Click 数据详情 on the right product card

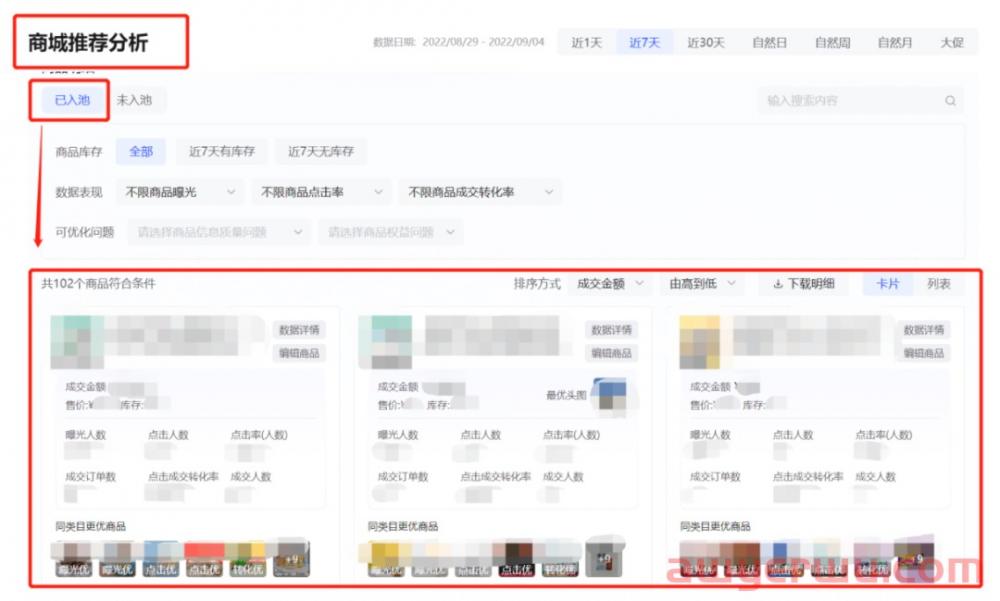923,330
